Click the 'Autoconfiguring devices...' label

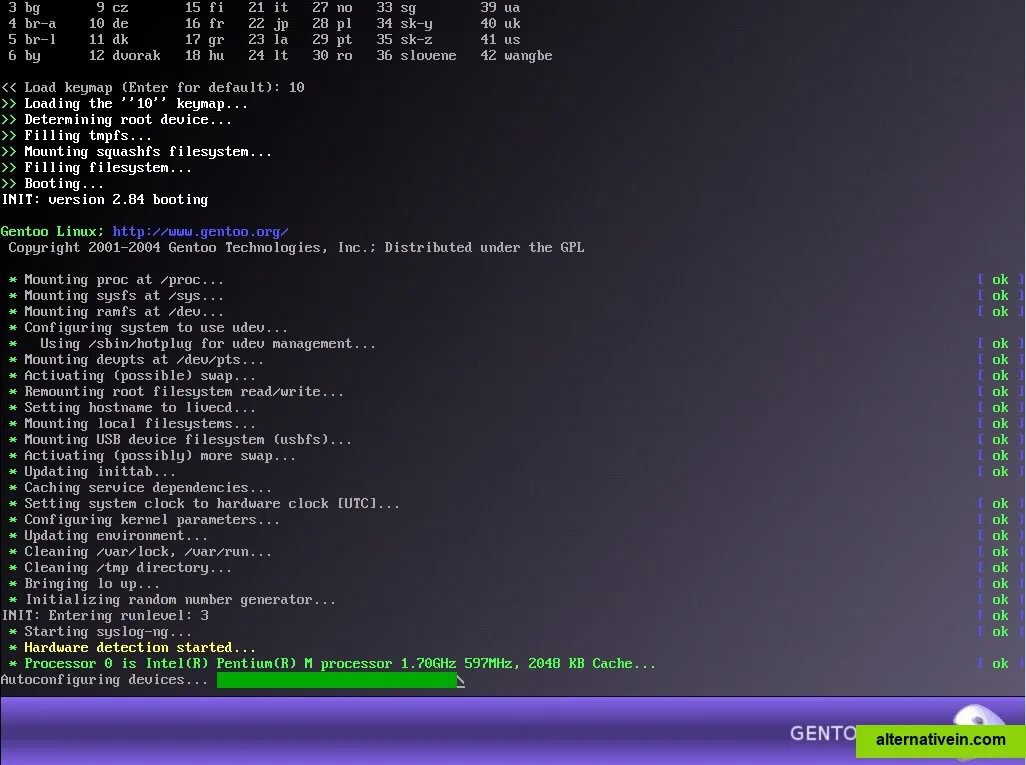[x=105, y=680]
